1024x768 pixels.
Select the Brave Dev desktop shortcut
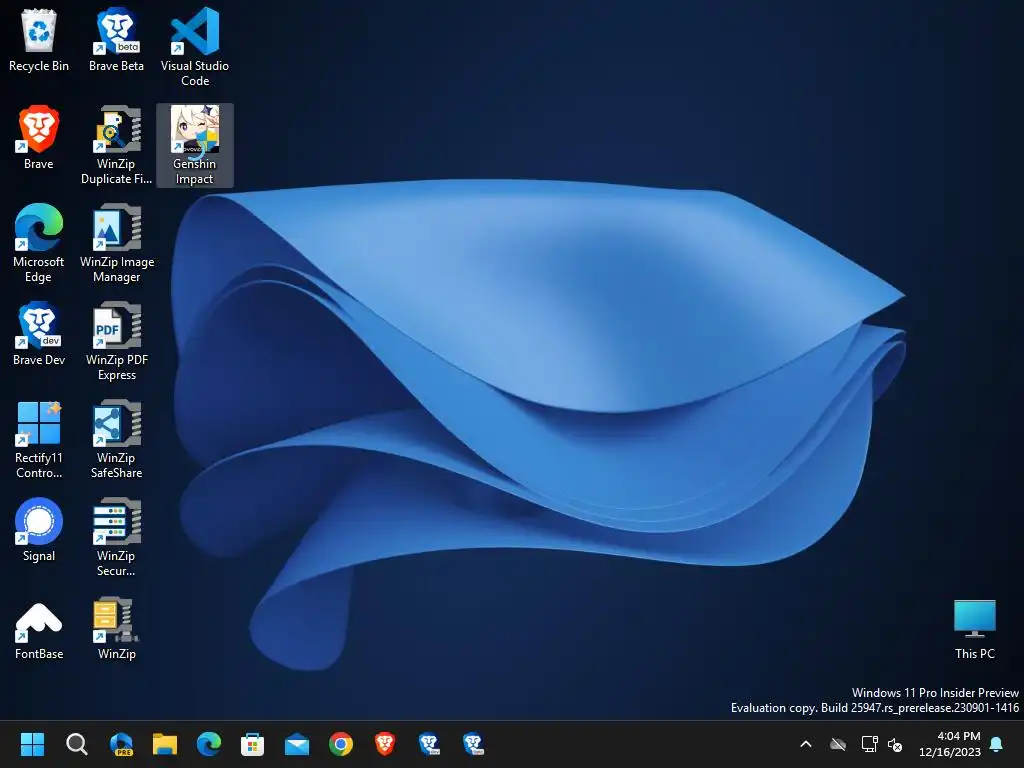point(39,334)
